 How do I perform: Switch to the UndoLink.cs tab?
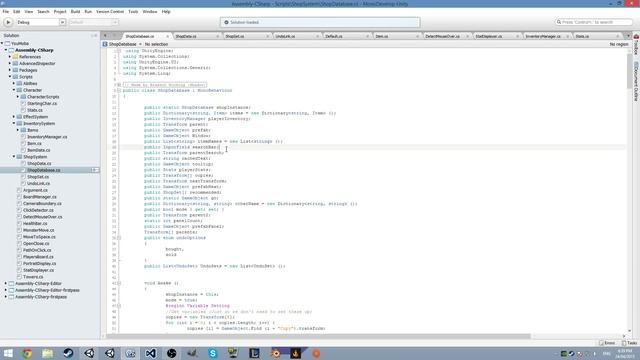click(x=285, y=36)
